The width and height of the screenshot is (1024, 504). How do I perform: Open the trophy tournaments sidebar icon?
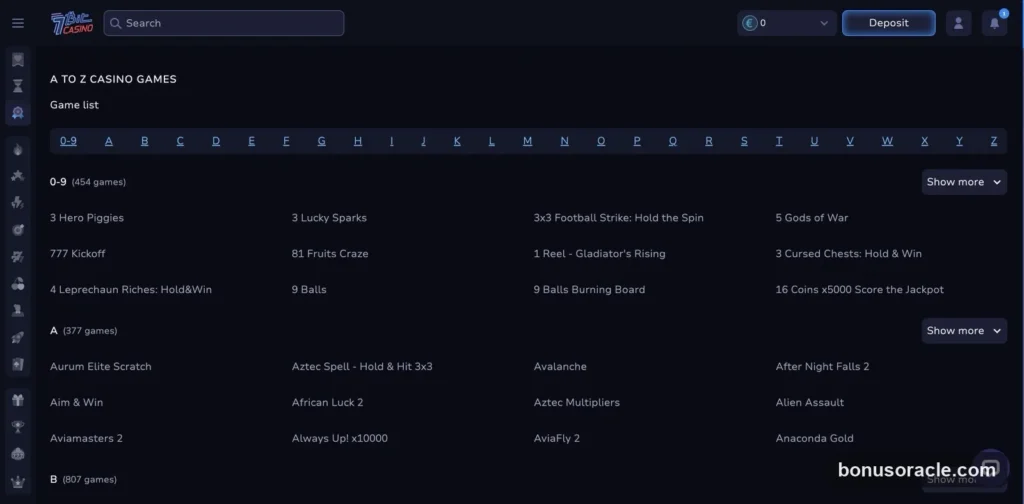pyautogui.click(x=18, y=427)
